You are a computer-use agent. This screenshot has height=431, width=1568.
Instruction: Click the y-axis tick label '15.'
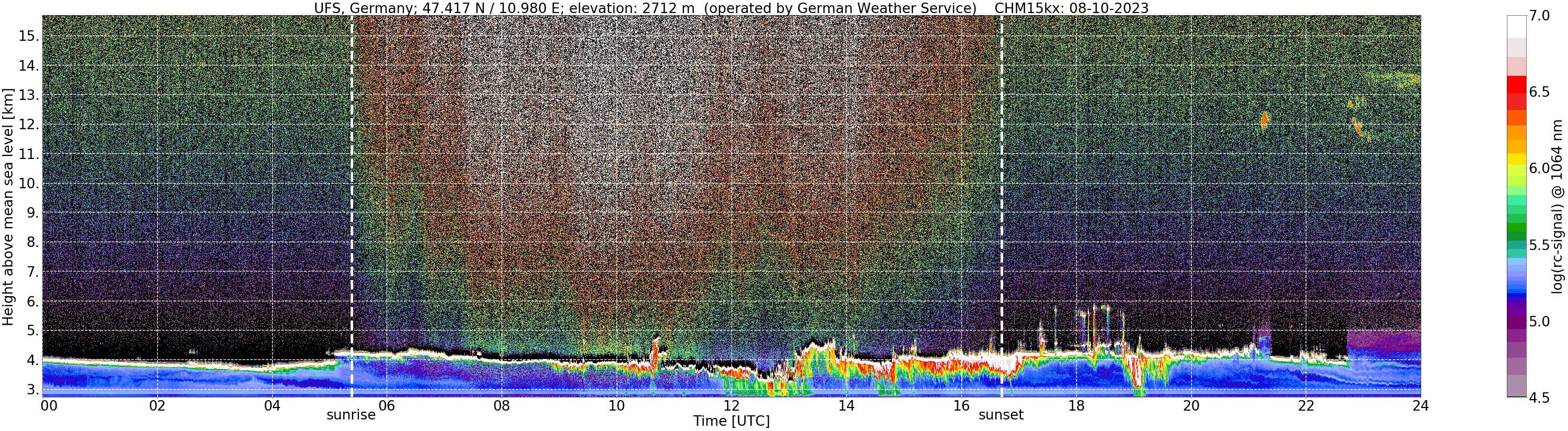[29, 36]
